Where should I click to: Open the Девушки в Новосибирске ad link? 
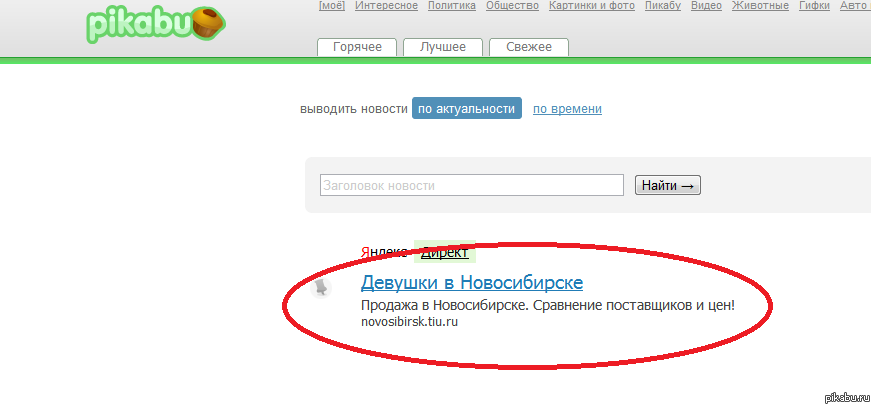472,283
